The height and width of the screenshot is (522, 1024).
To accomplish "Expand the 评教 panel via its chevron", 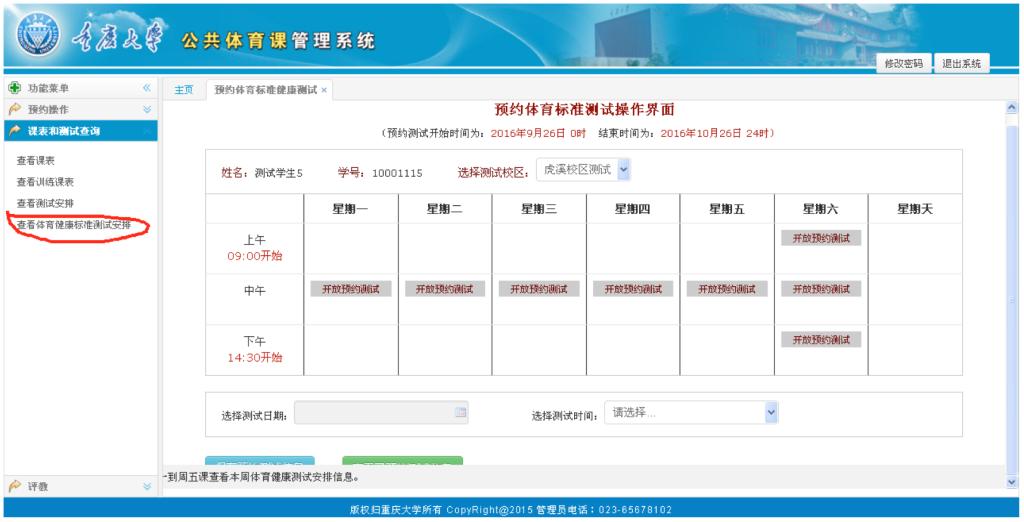I will tap(147, 486).
